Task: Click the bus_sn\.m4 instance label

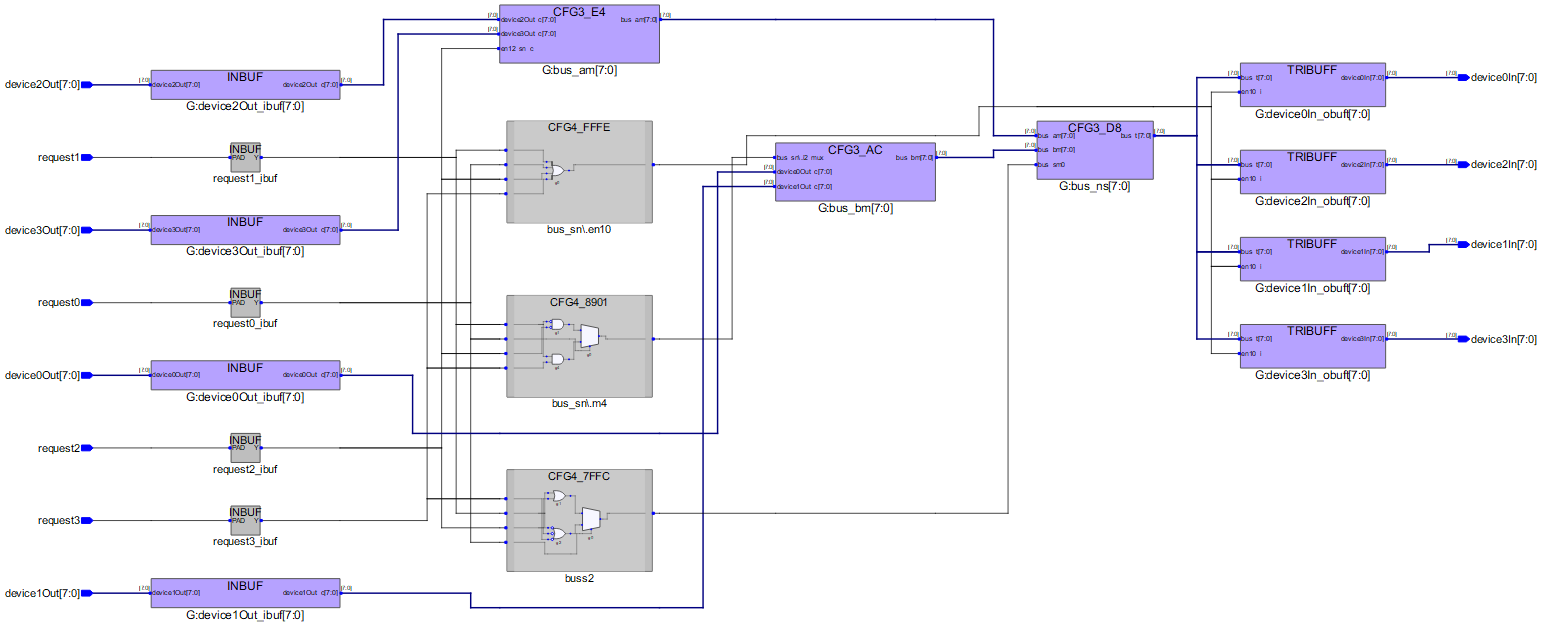Action: coord(580,404)
